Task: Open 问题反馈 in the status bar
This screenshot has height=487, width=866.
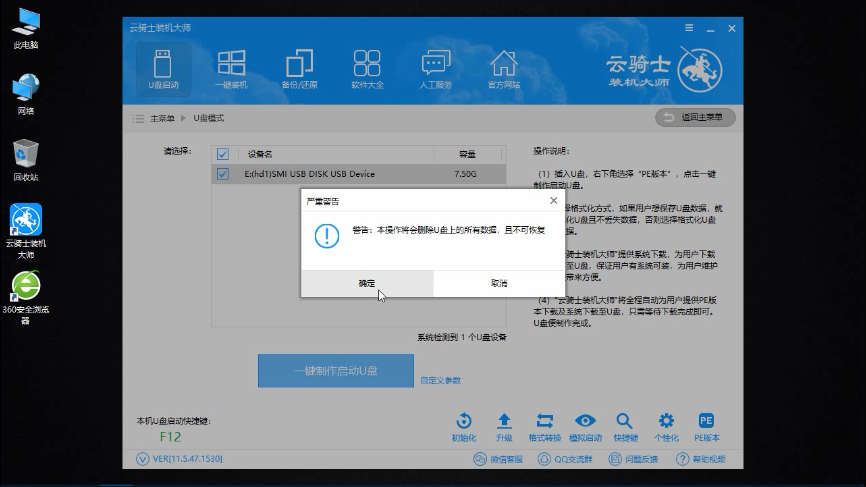Action: (x=633, y=459)
